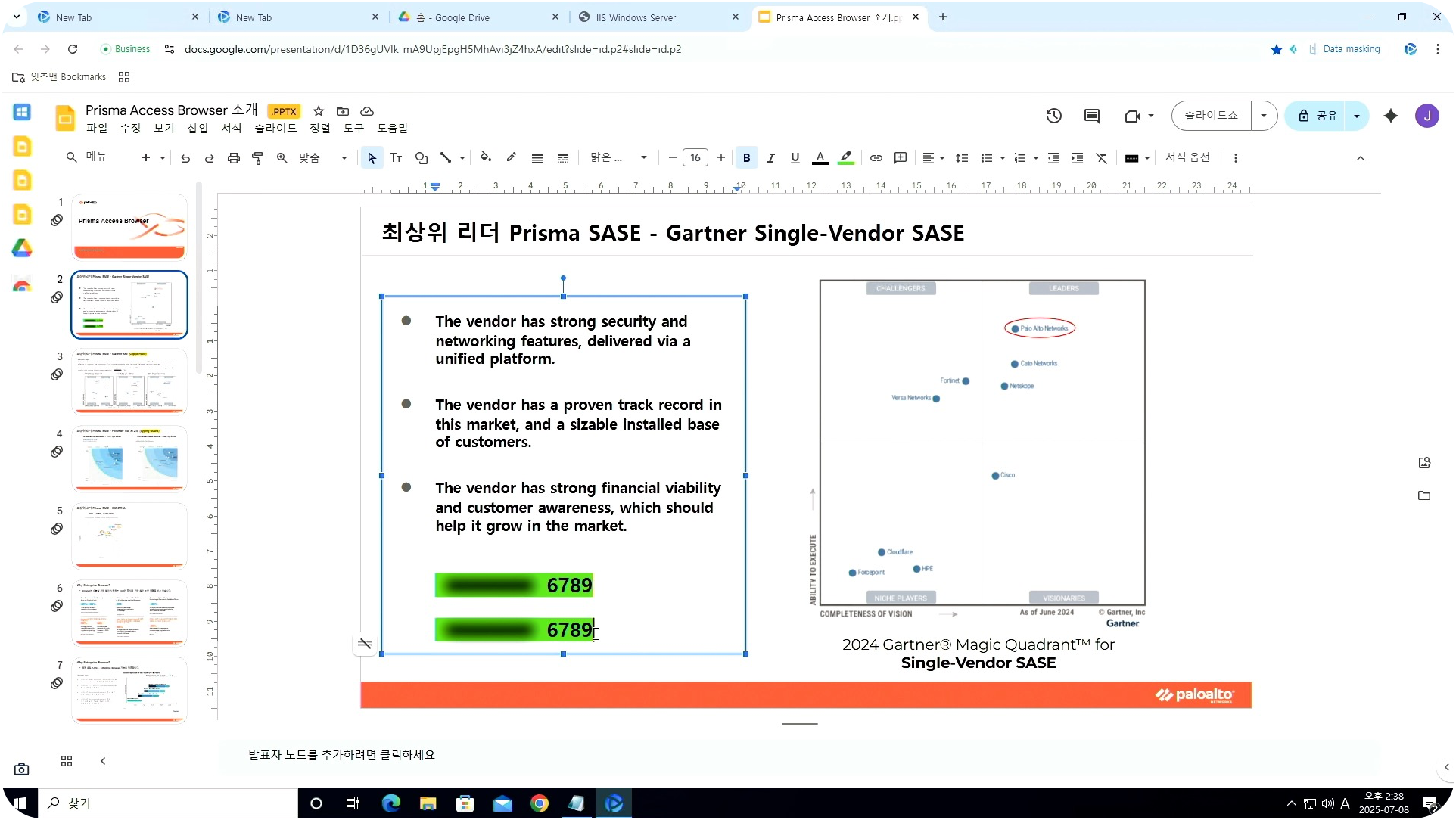This screenshot has height=820, width=1456.
Task: Expand the new slide layout dropdown arrow
Action: coord(163,158)
